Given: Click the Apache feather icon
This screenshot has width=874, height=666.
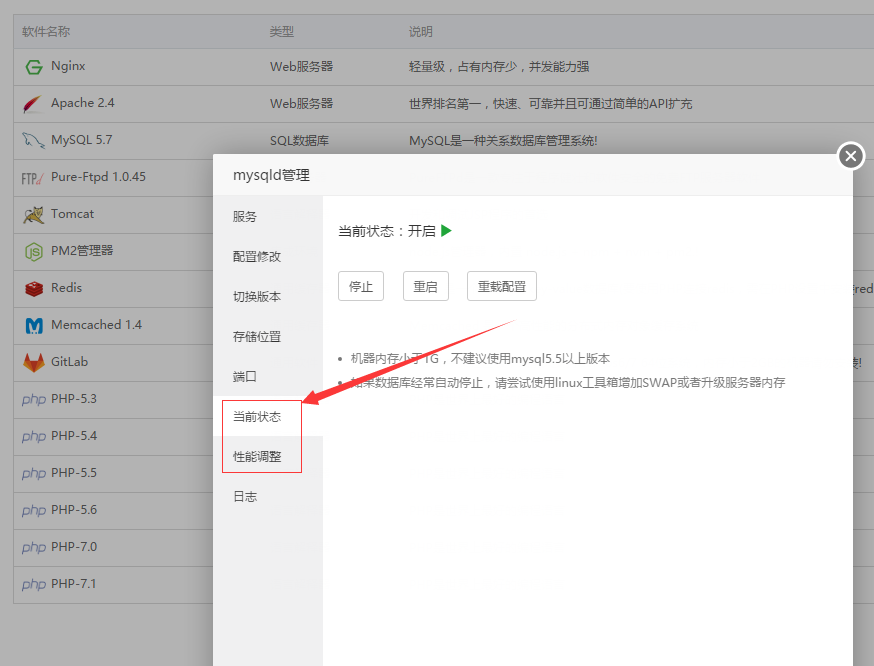Looking at the screenshot, I should click(32, 104).
